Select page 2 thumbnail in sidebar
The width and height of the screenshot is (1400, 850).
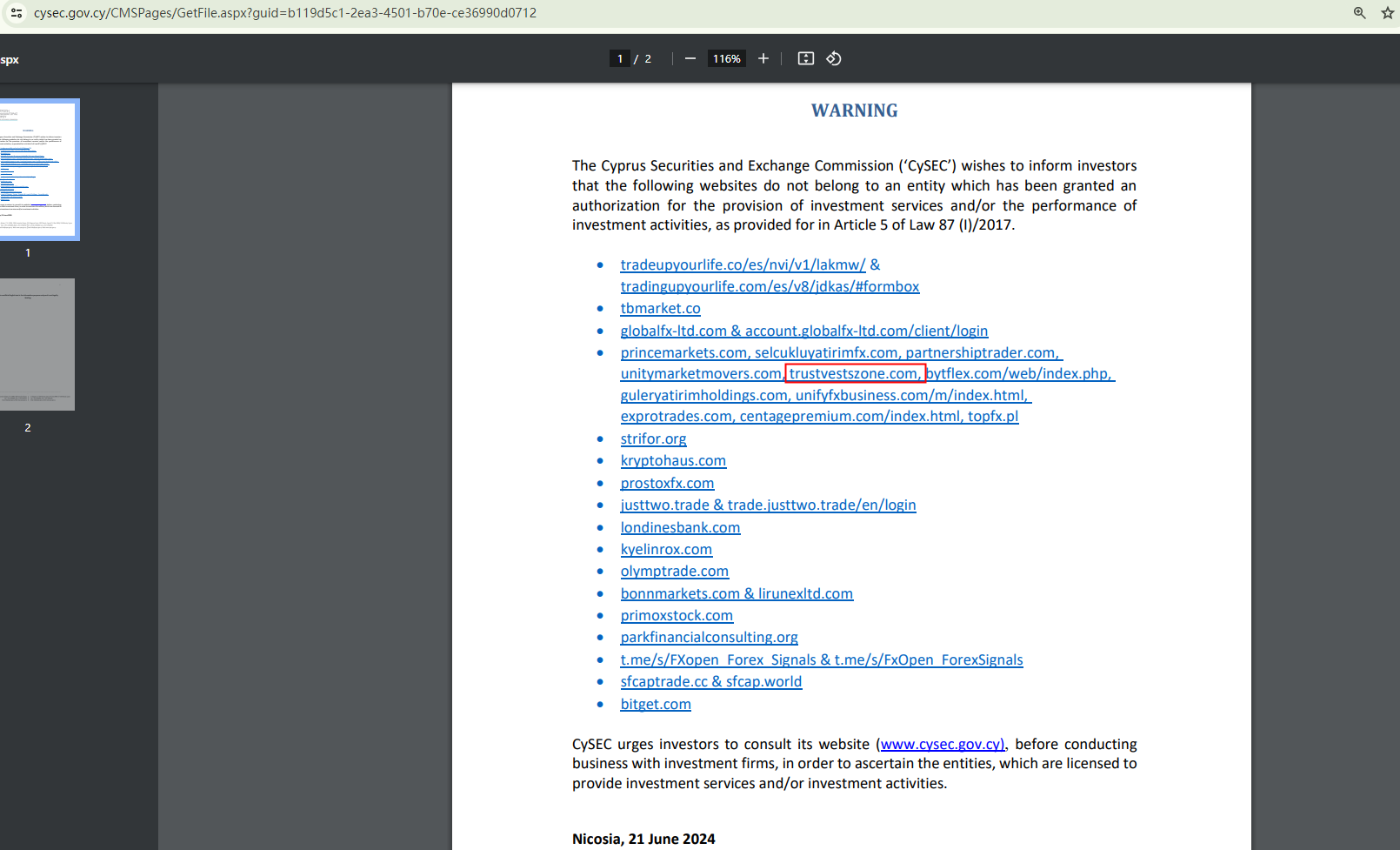pos(37,345)
